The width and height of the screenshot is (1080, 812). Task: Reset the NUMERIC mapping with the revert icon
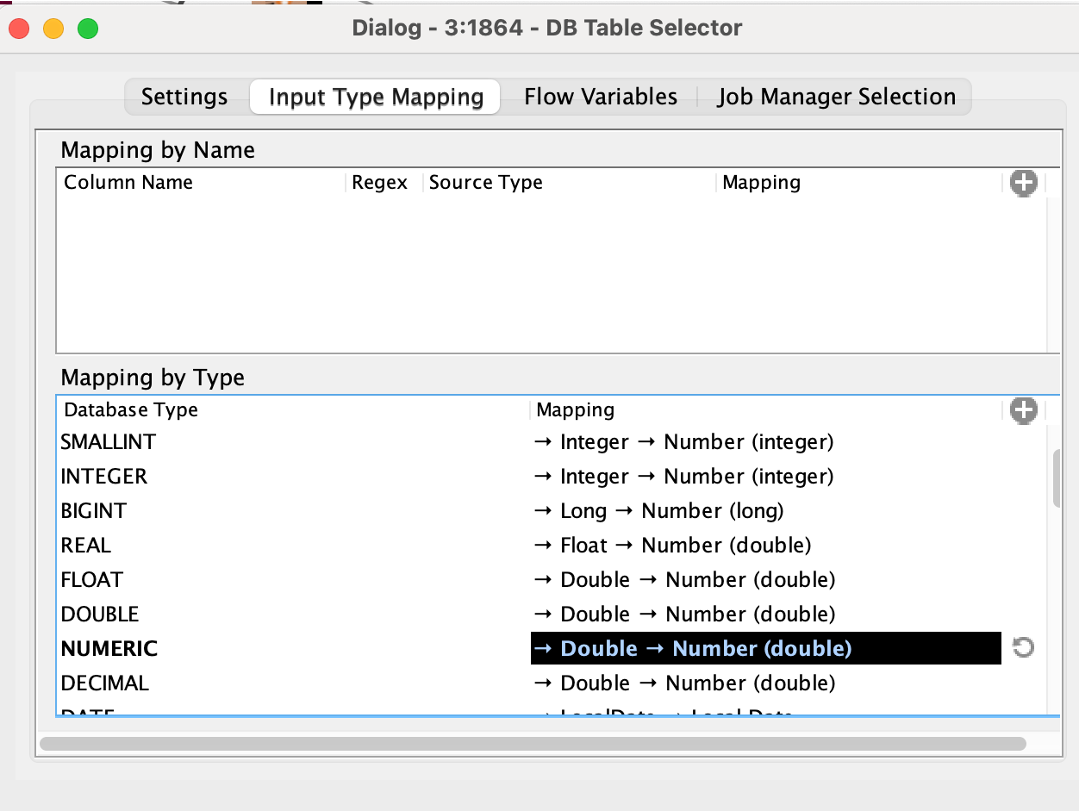1022,648
